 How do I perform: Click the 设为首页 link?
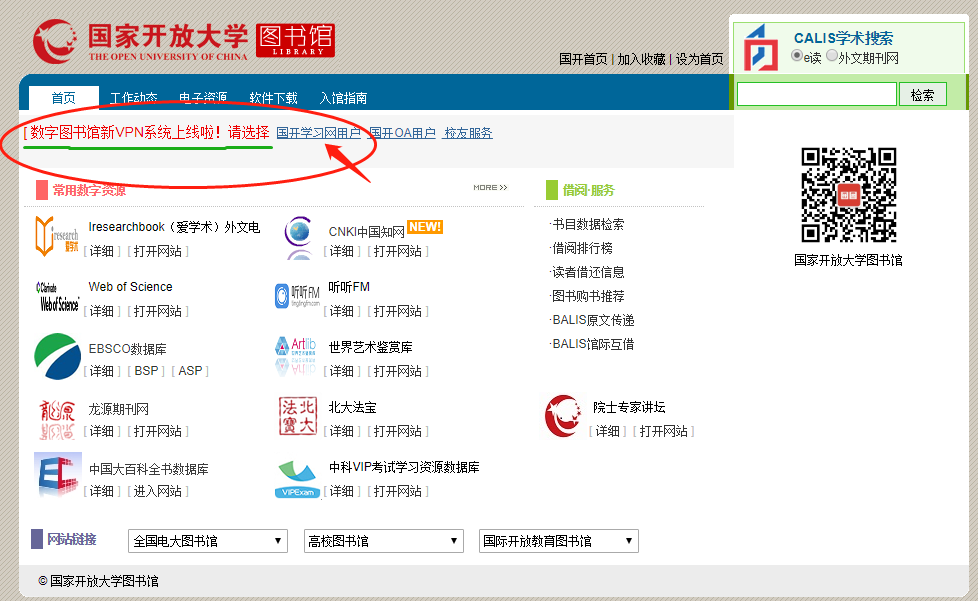coord(699,59)
